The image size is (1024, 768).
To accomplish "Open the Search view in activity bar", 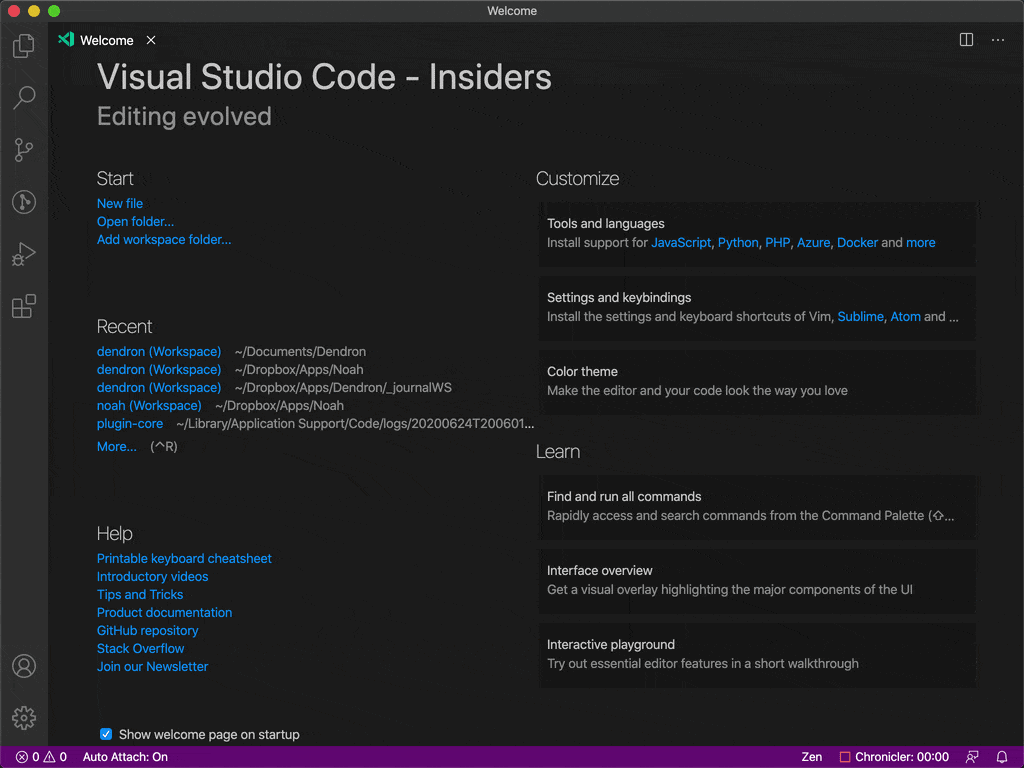I will (24, 98).
